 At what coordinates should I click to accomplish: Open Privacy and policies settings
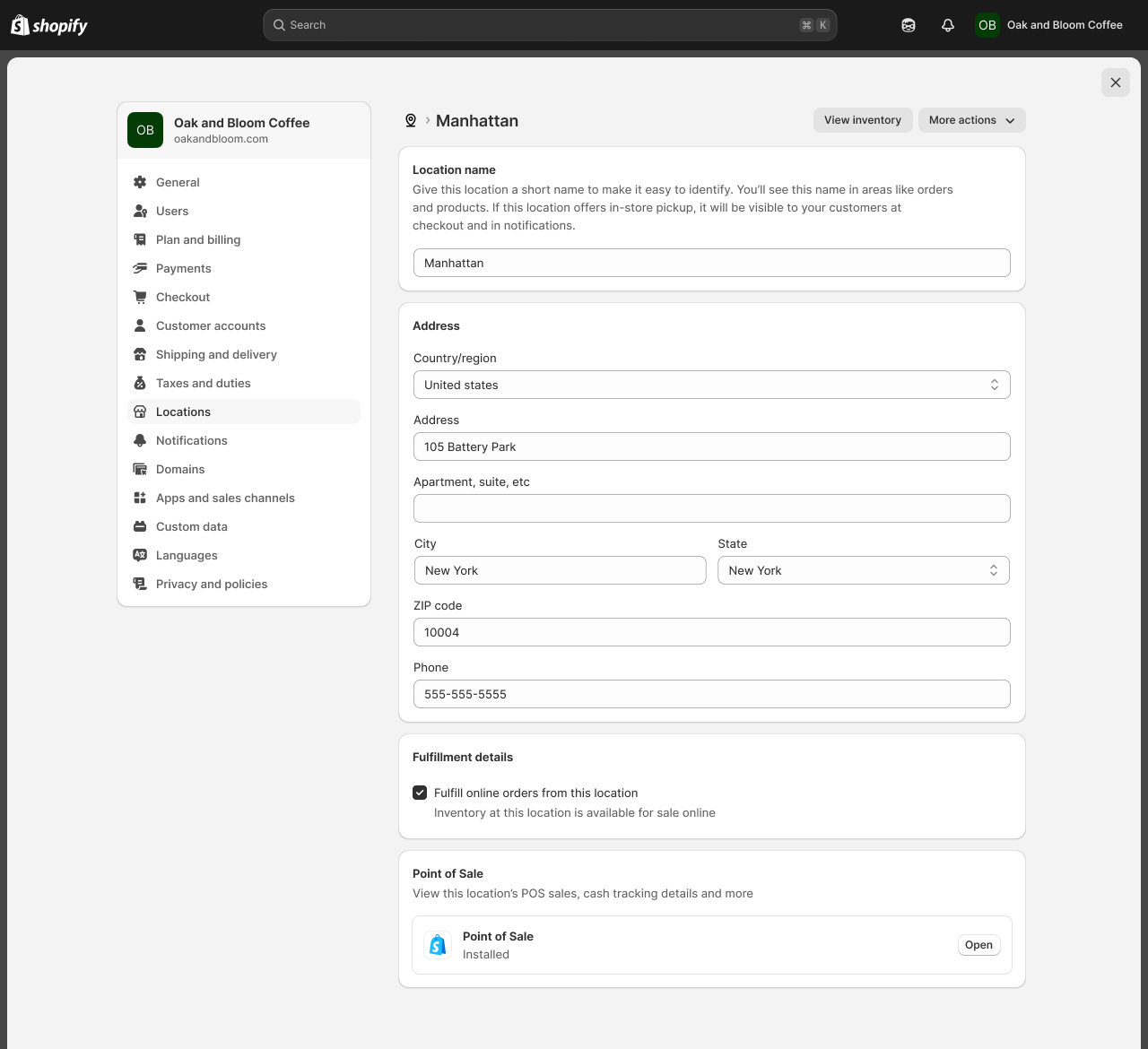pyautogui.click(x=244, y=584)
